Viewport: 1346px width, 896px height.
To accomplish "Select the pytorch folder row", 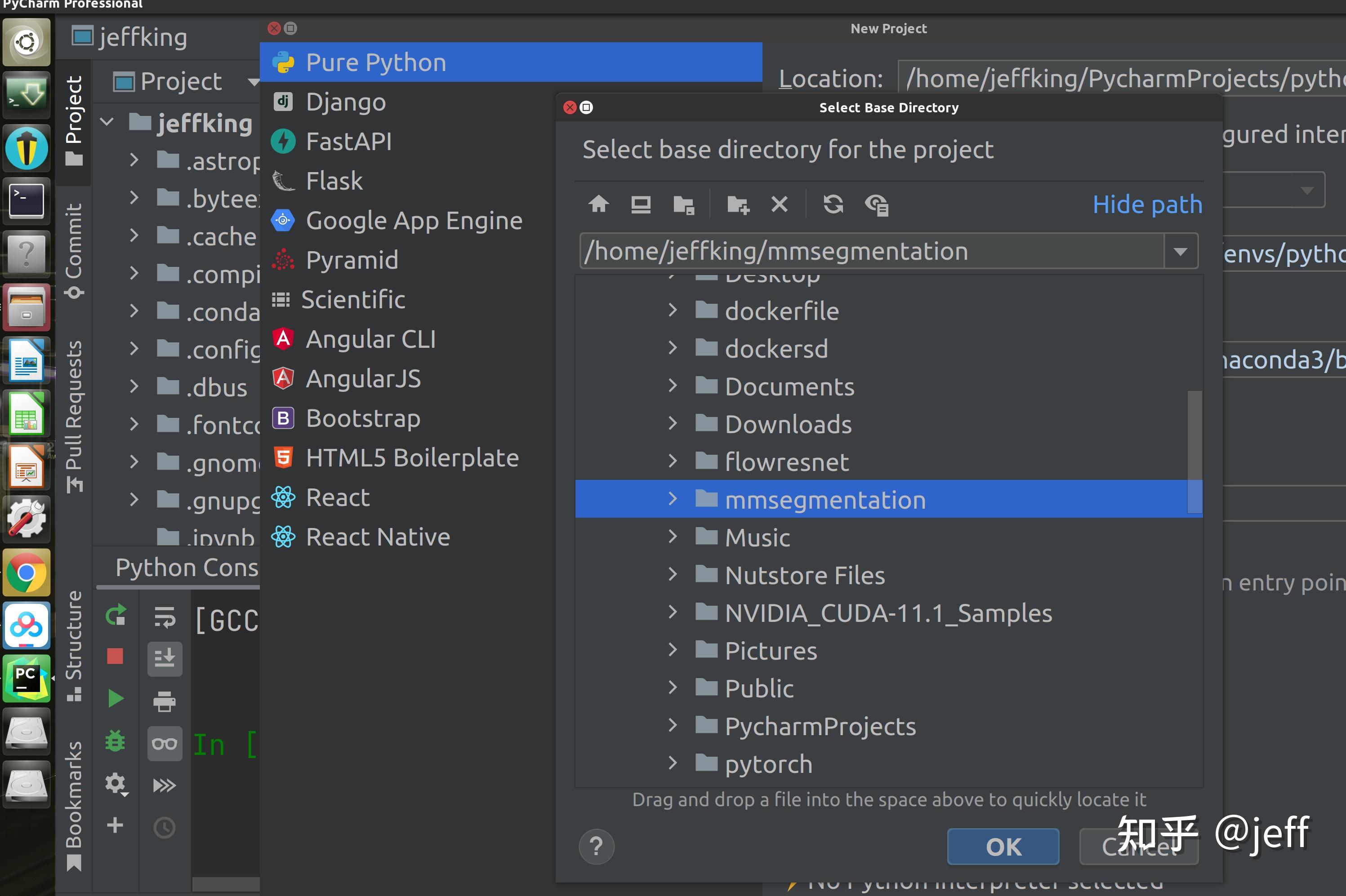I will tap(889, 763).
